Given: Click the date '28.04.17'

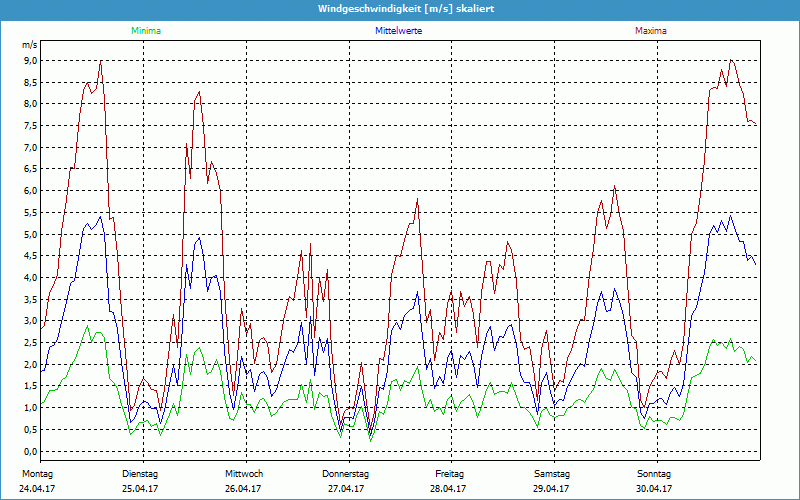Looking at the screenshot, I should pos(448,489).
